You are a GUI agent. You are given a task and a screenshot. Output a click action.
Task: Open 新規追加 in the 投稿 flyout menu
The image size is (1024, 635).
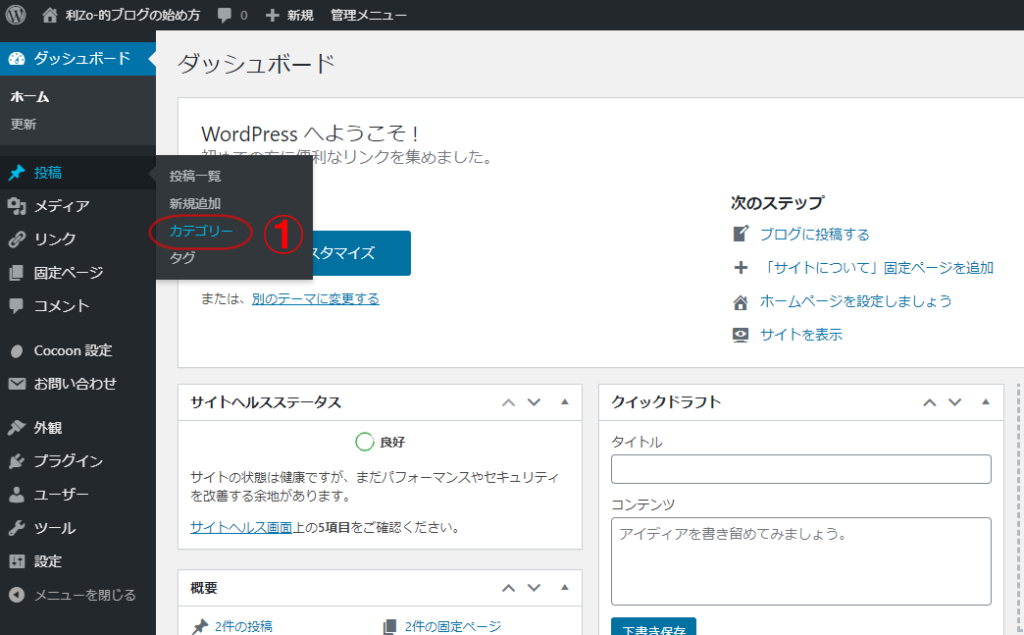pos(195,203)
